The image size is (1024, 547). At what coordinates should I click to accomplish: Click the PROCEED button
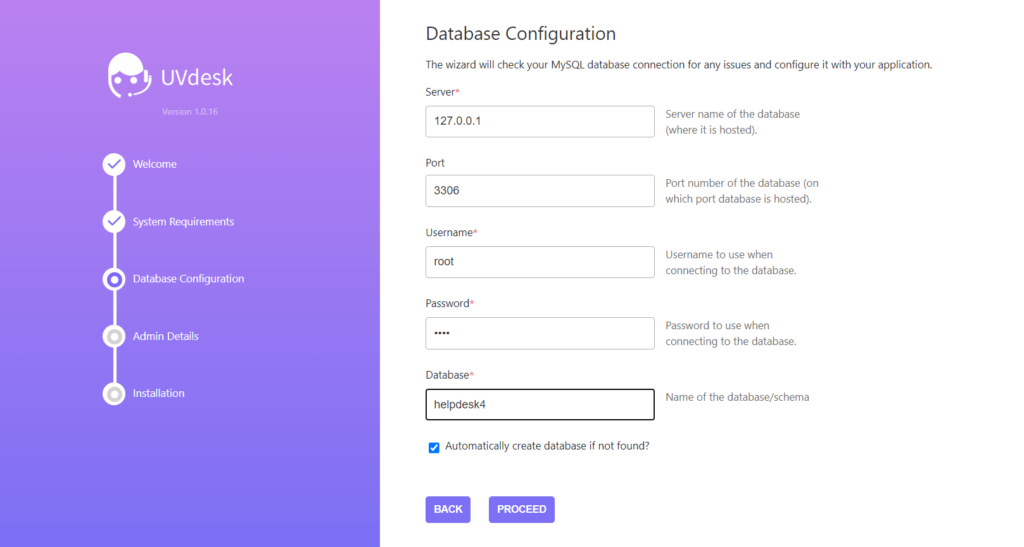[522, 509]
